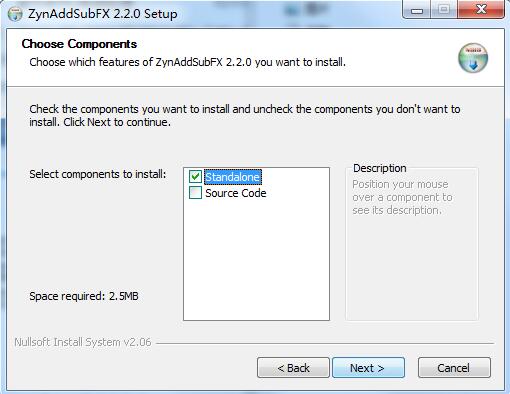This screenshot has width=510, height=394.
Task: Click the ZynAddSubFX setup title bar icon
Action: click(x=15, y=14)
